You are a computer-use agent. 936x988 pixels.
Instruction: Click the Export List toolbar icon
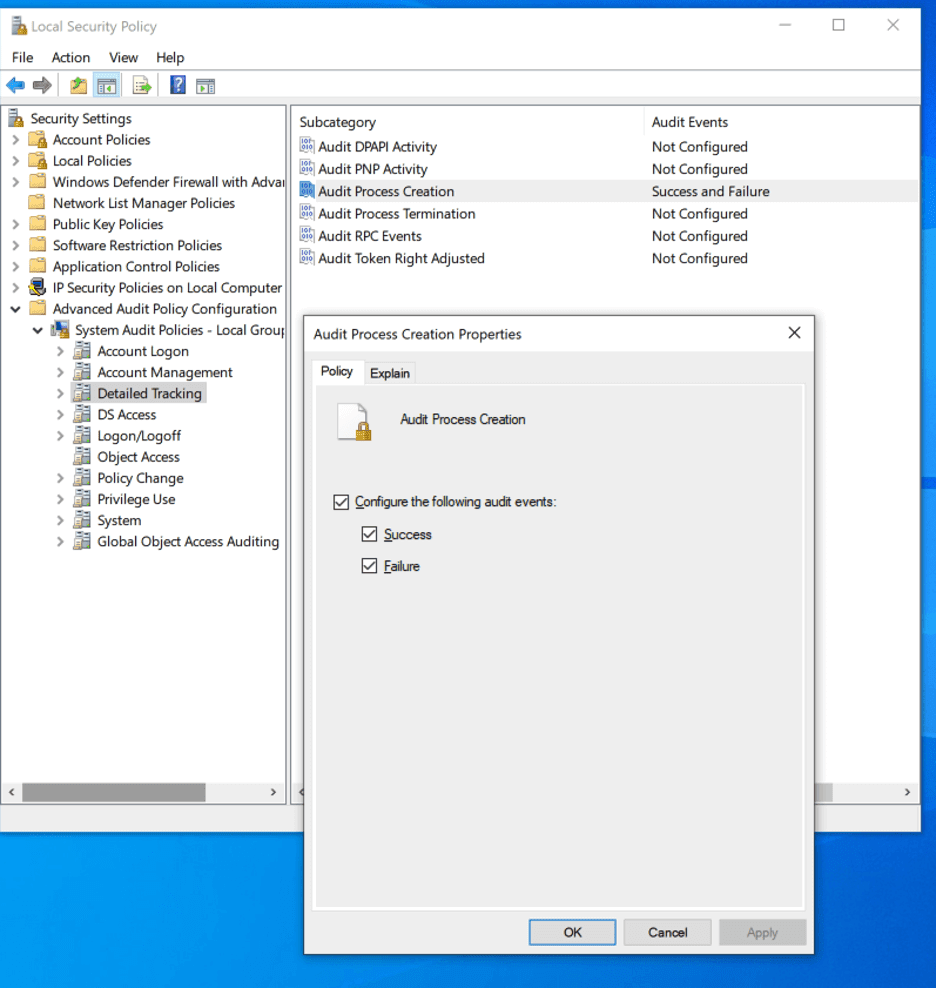point(142,86)
